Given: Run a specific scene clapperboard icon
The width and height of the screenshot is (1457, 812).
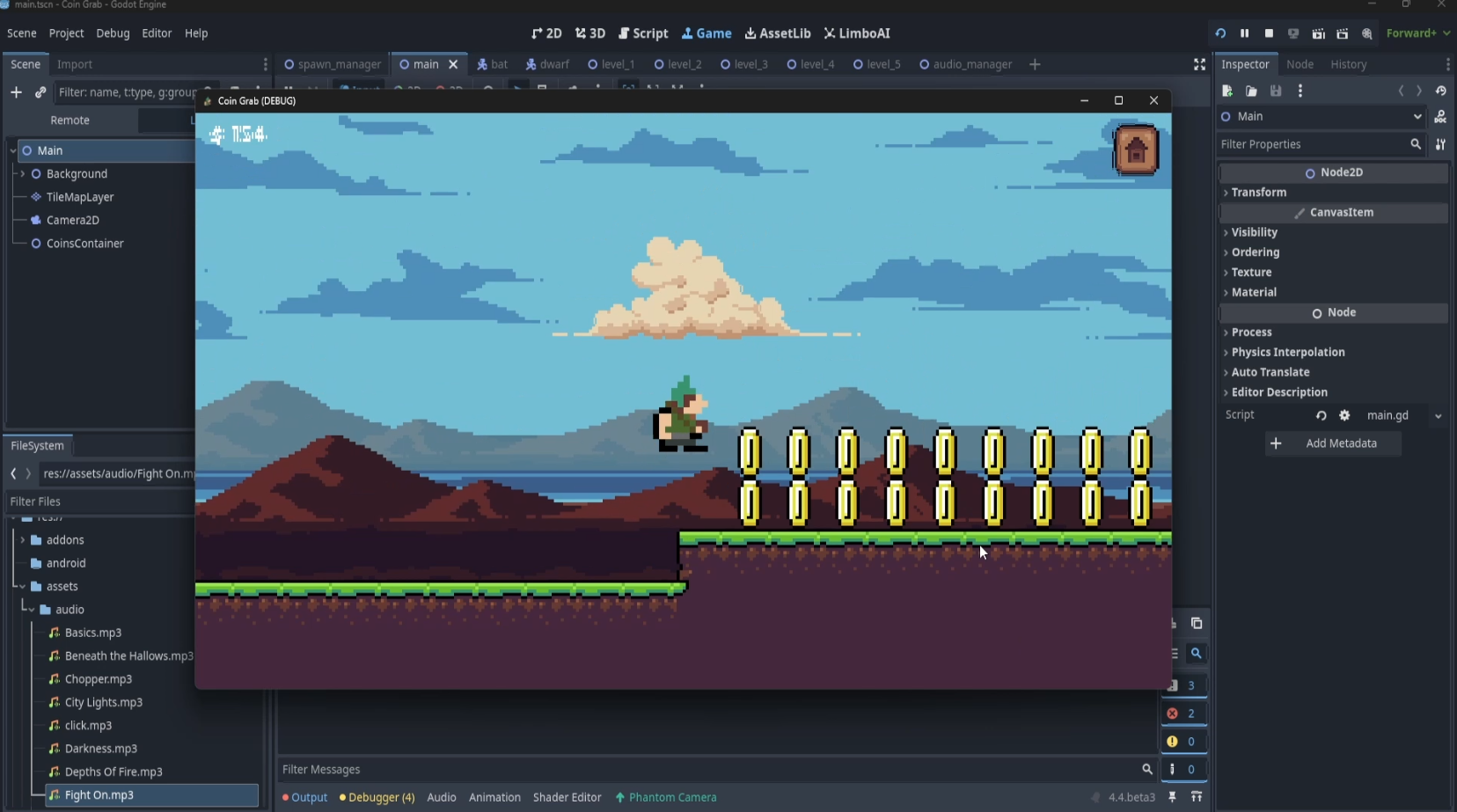Looking at the screenshot, I should pyautogui.click(x=1342, y=33).
